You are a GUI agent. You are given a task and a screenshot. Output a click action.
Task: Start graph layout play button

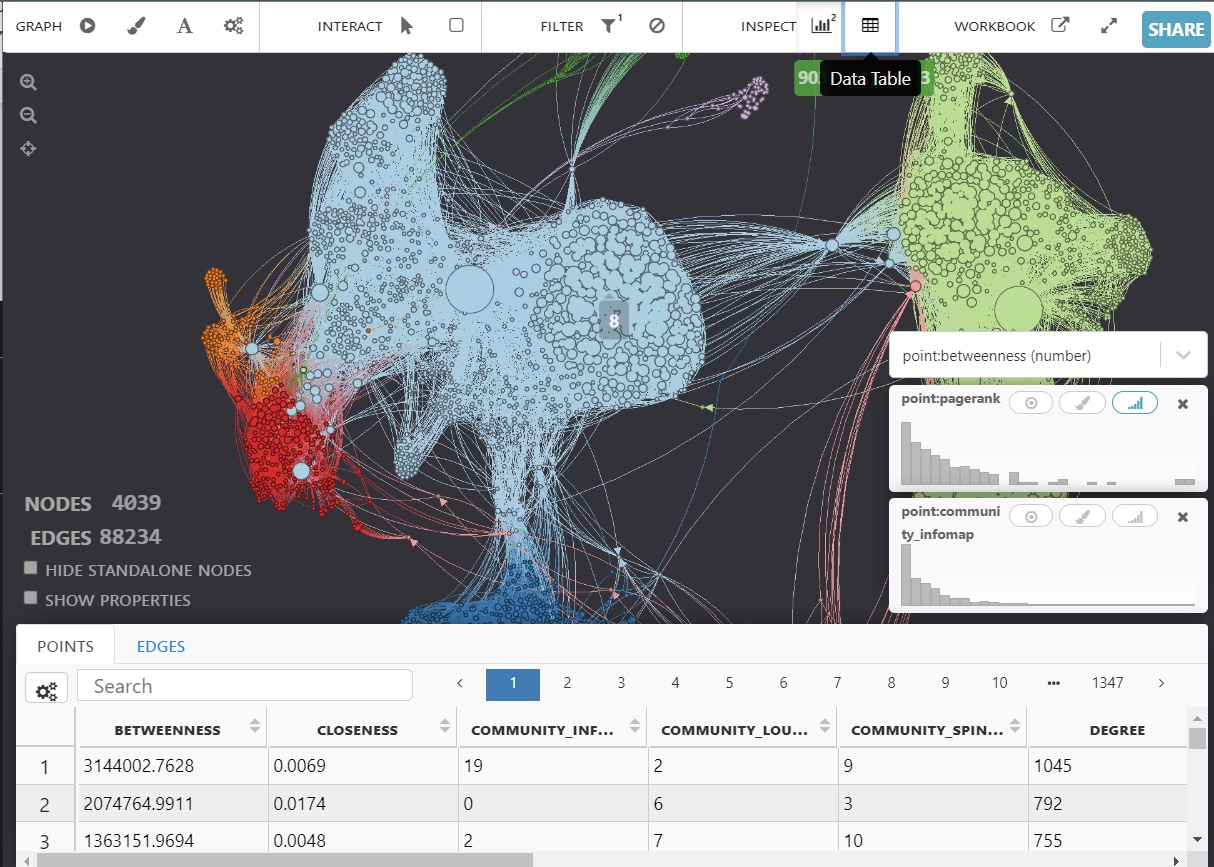coord(88,26)
